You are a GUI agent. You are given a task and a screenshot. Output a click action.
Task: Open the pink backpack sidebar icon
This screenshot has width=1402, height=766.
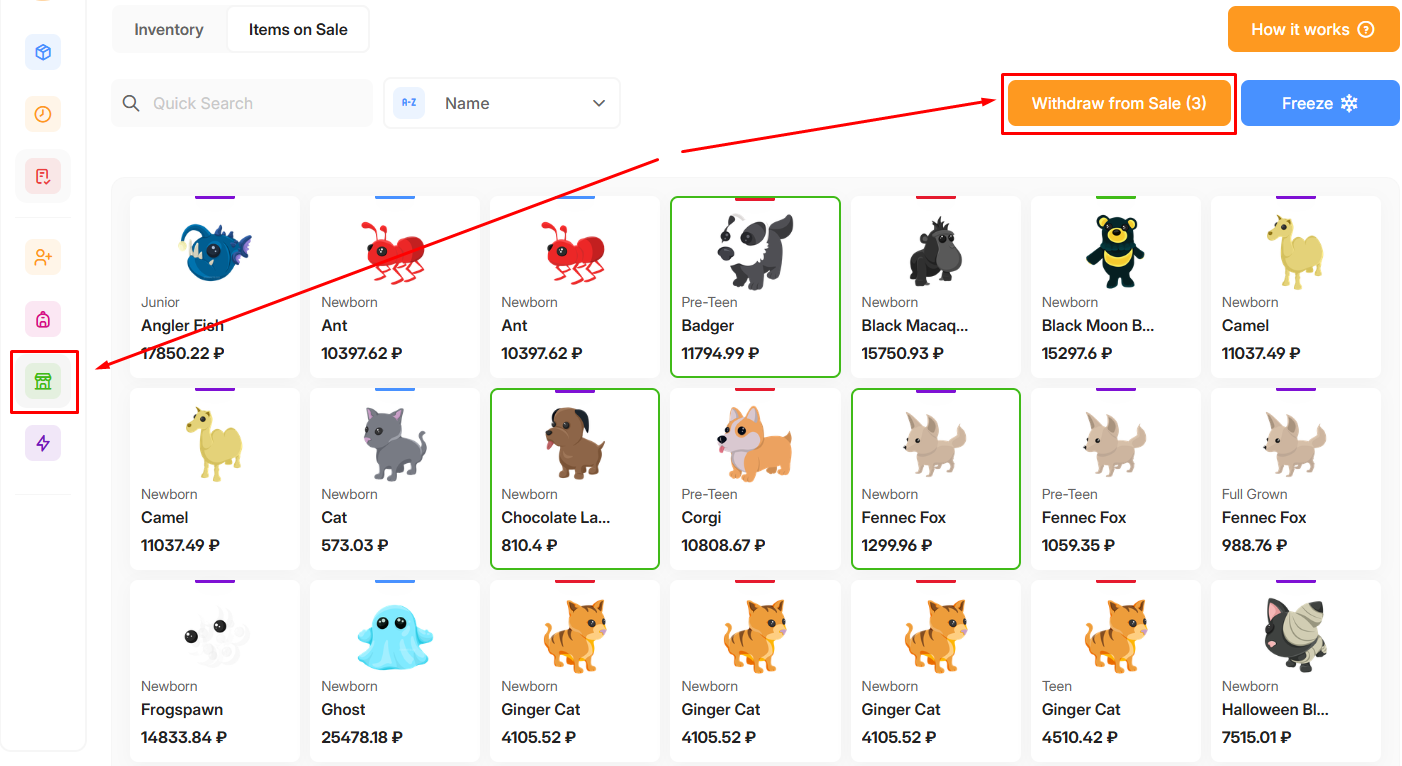point(43,319)
